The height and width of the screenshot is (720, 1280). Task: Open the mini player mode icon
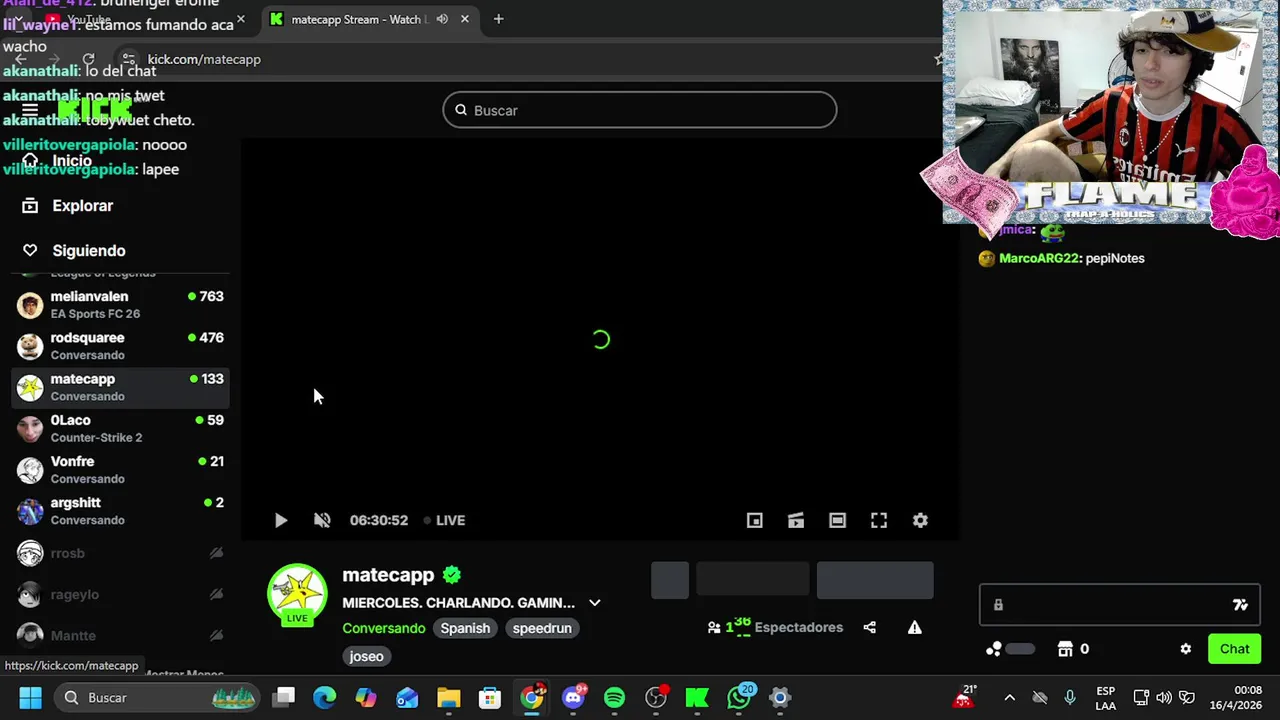755,520
